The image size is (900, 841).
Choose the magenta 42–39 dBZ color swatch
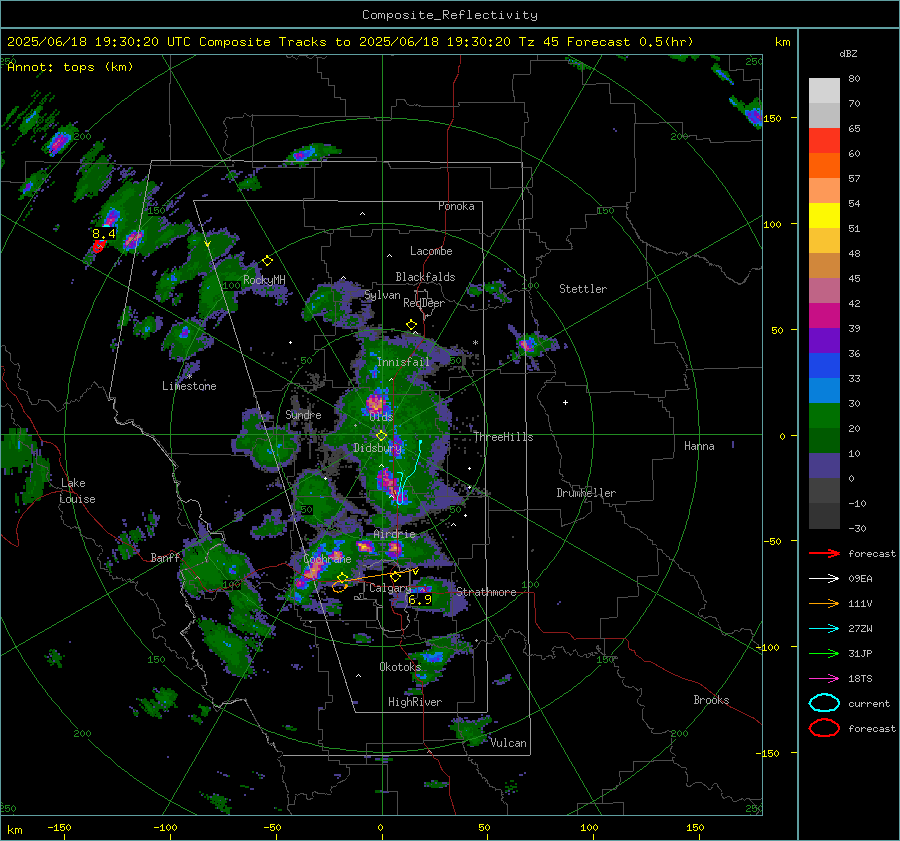tap(824, 316)
